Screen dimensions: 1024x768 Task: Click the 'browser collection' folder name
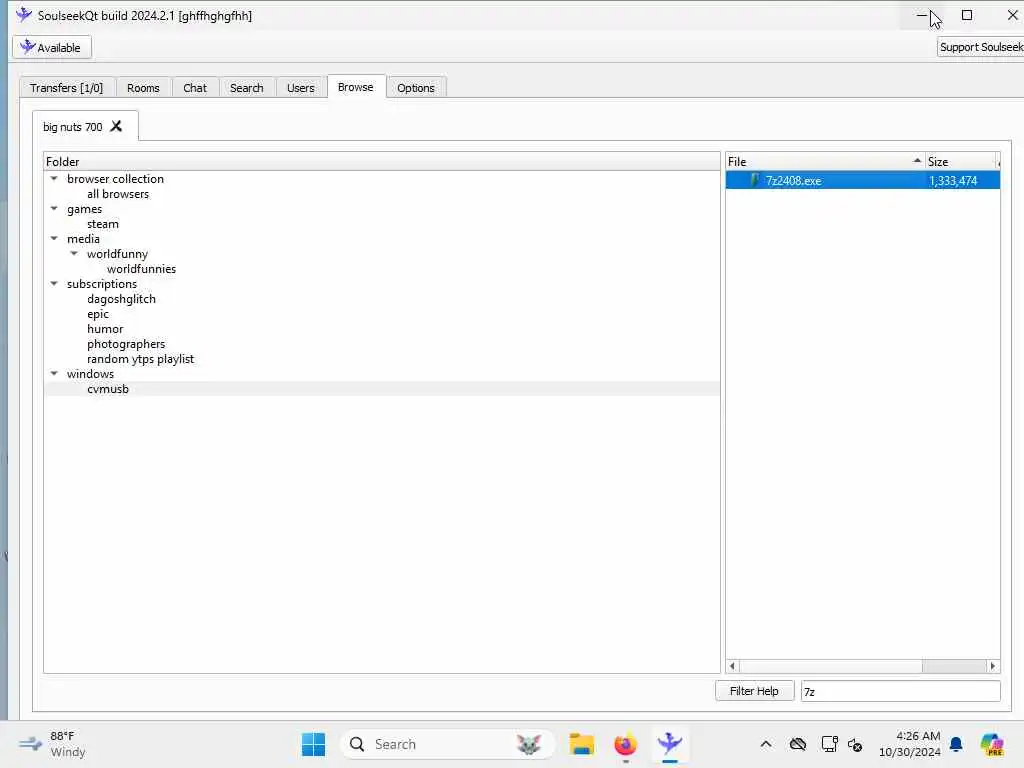coord(115,179)
